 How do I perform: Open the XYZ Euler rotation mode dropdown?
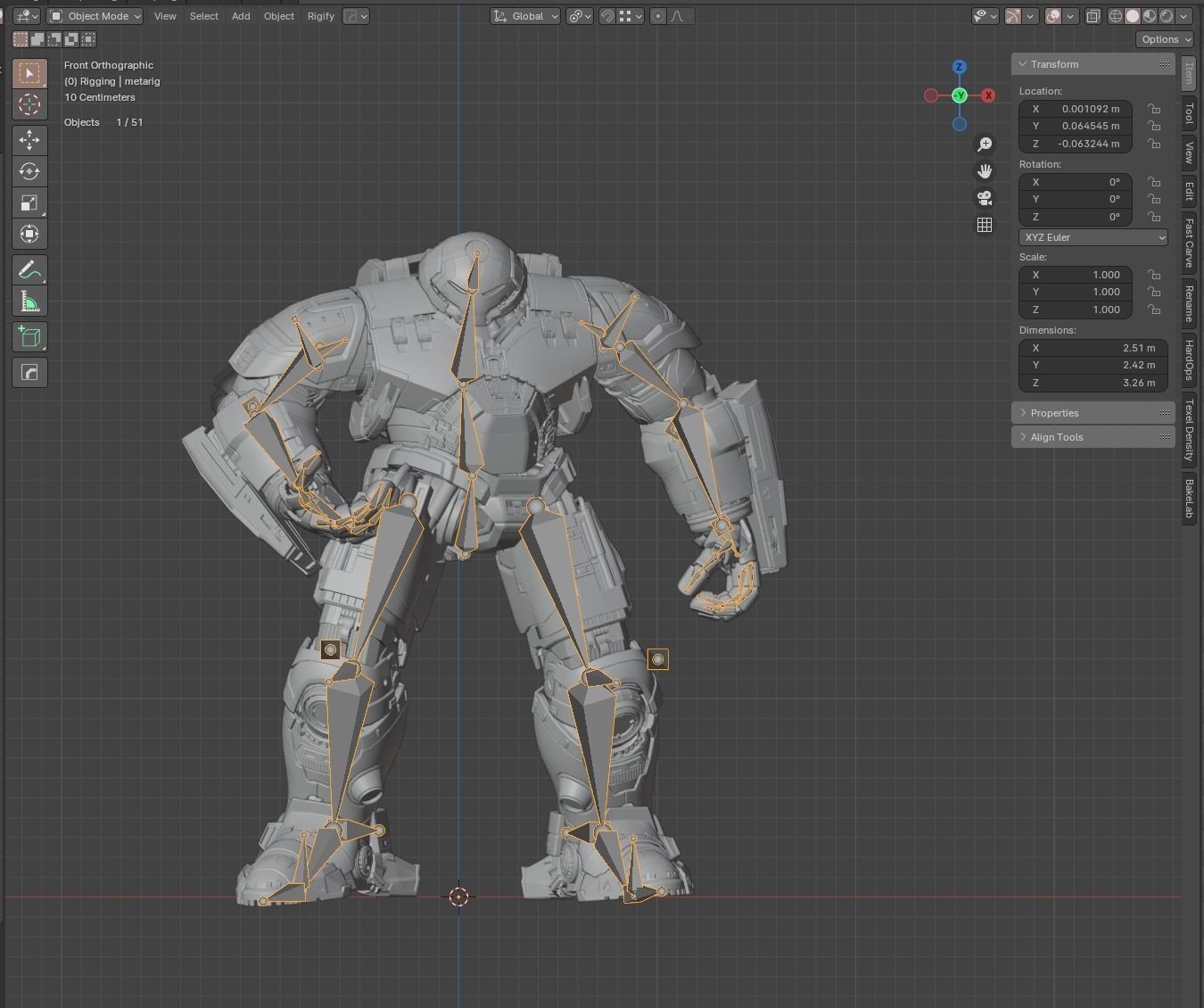(x=1093, y=237)
